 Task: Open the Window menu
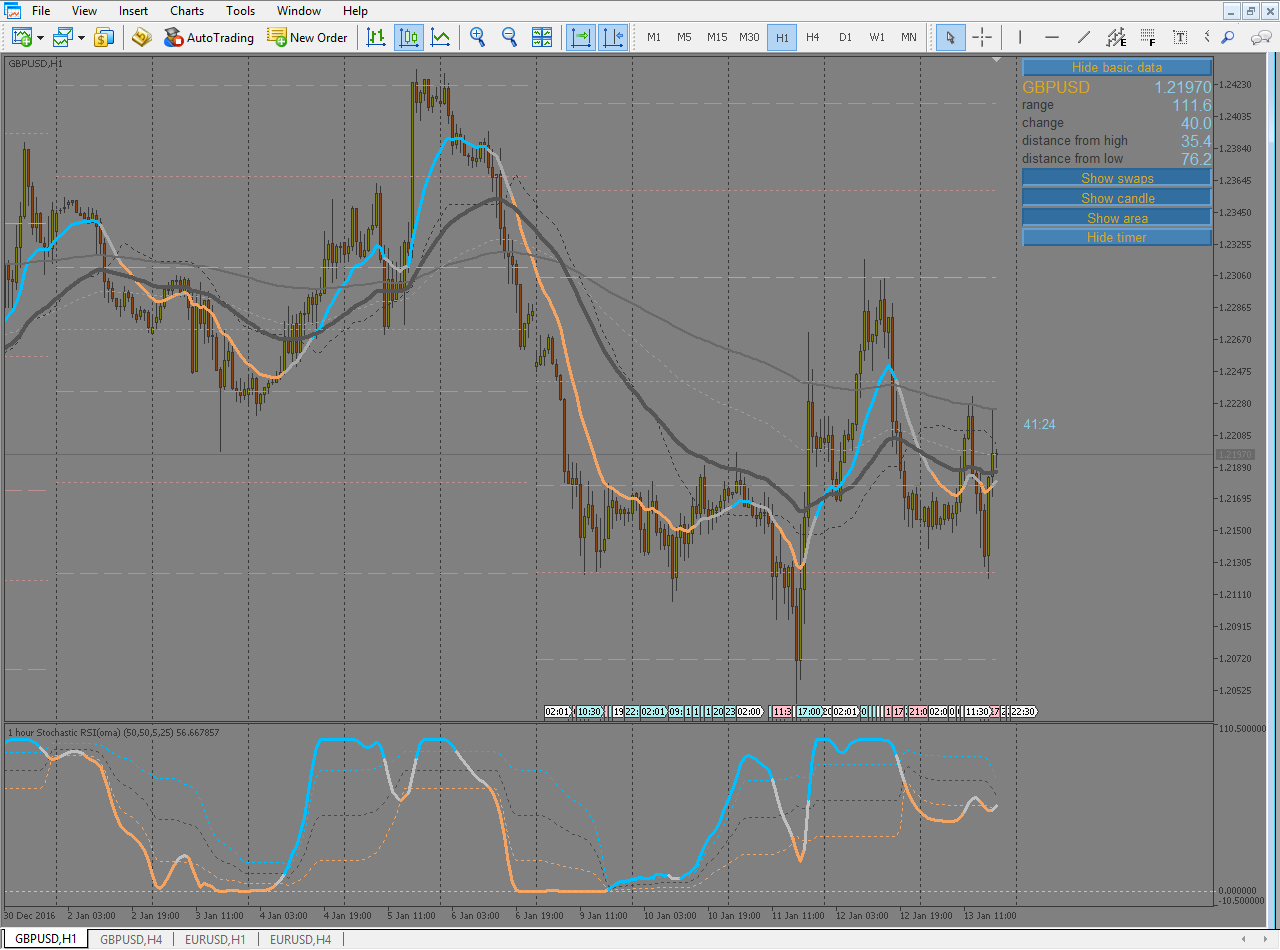click(299, 11)
